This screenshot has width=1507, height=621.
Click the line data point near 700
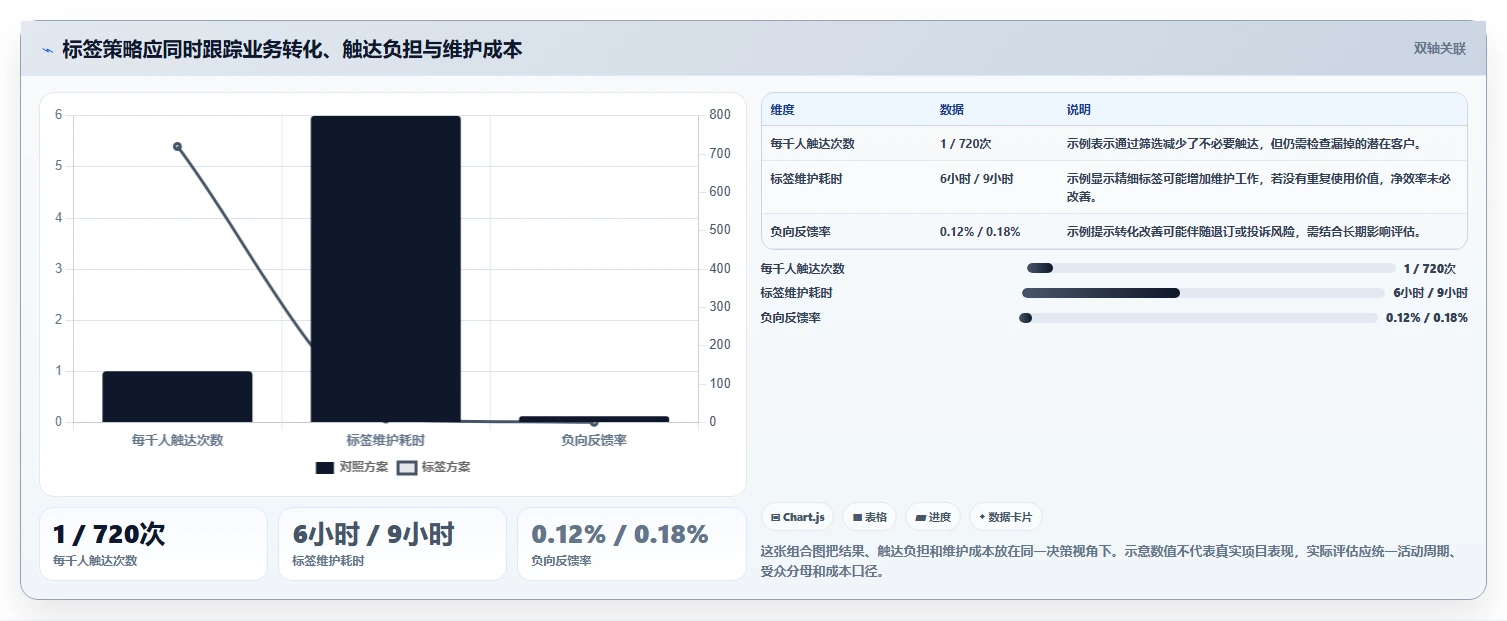pyautogui.click(x=177, y=146)
